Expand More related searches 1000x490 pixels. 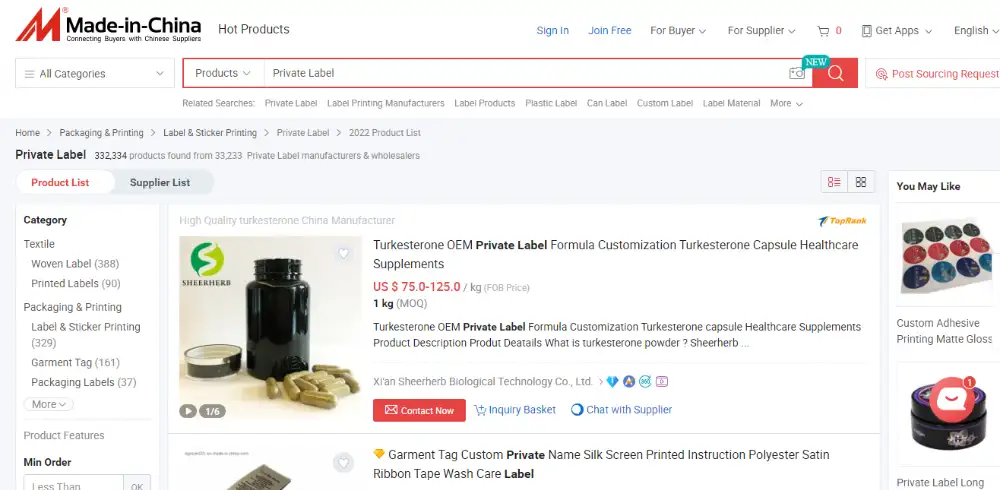click(786, 103)
